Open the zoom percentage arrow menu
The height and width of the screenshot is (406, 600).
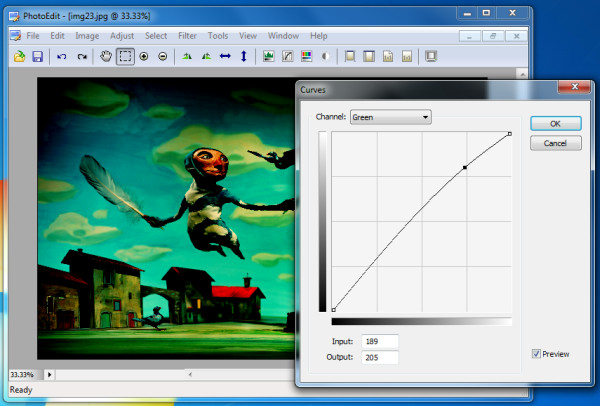pyautogui.click(x=49, y=375)
